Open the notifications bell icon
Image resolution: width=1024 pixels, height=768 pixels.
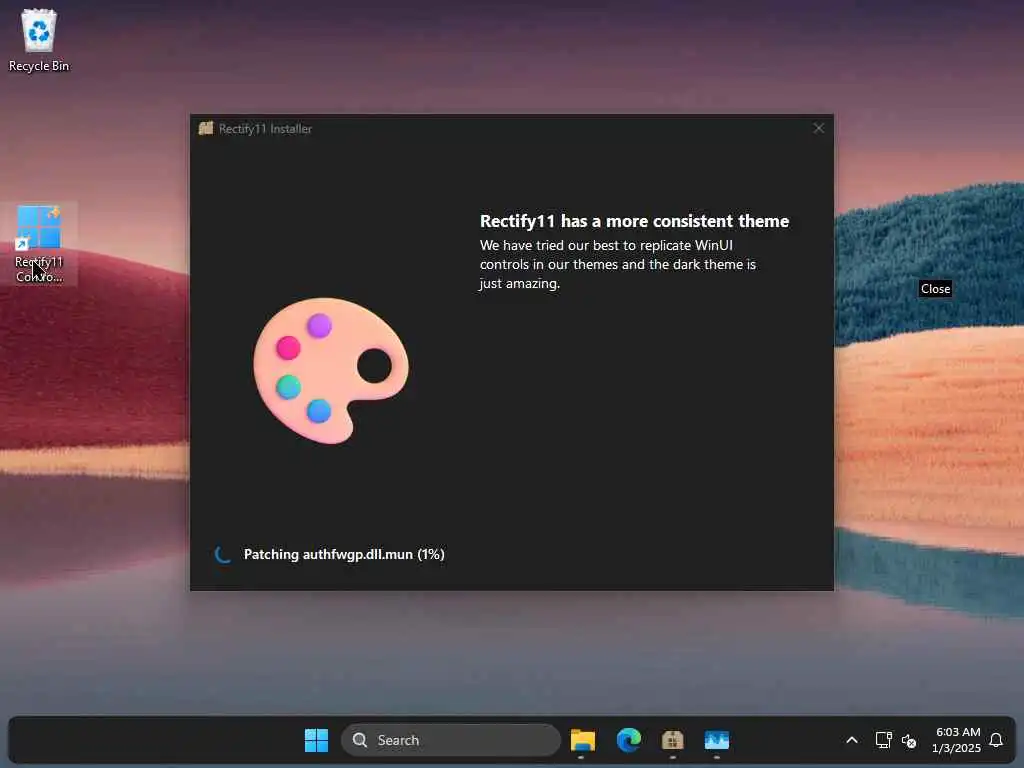pyautogui.click(x=996, y=740)
